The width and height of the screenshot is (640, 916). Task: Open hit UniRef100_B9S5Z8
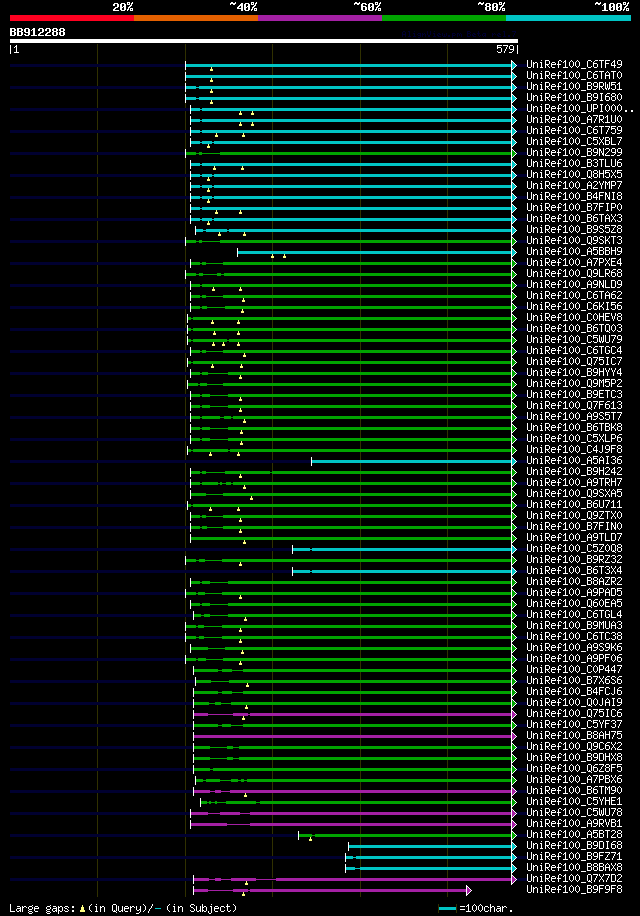574,230
